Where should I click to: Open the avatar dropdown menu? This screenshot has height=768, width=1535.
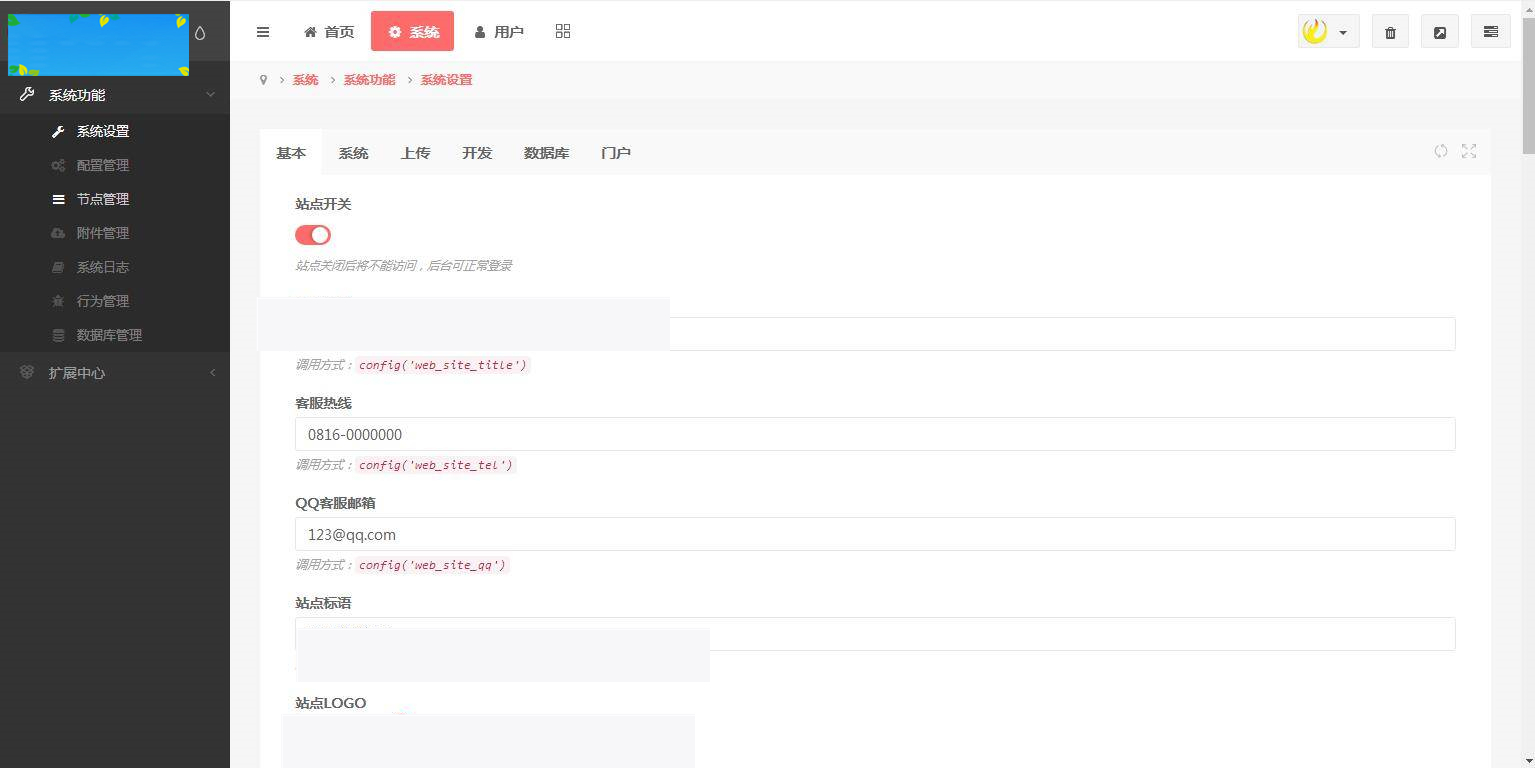point(1328,31)
